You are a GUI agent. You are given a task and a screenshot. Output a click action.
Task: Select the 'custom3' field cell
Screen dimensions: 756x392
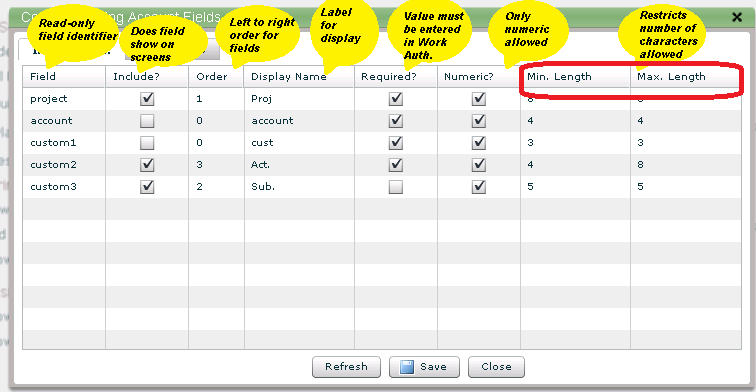coord(64,187)
